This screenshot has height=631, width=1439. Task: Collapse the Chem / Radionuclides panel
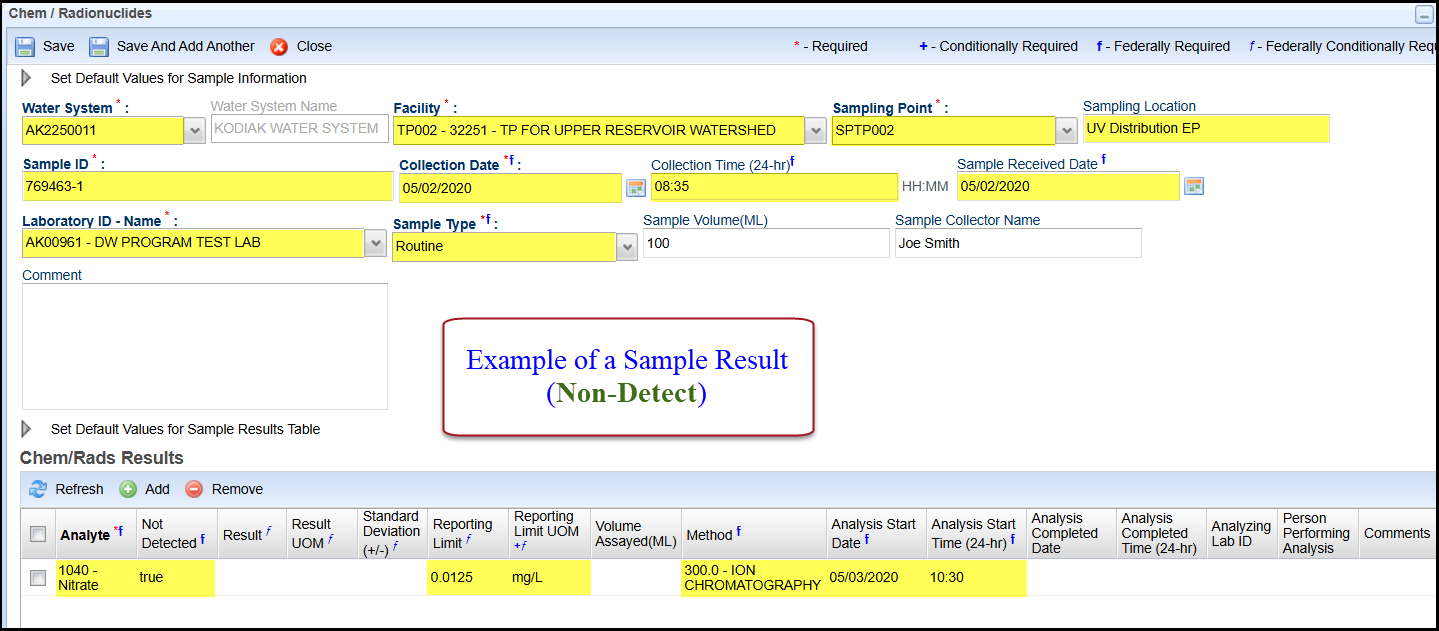coord(1423,14)
